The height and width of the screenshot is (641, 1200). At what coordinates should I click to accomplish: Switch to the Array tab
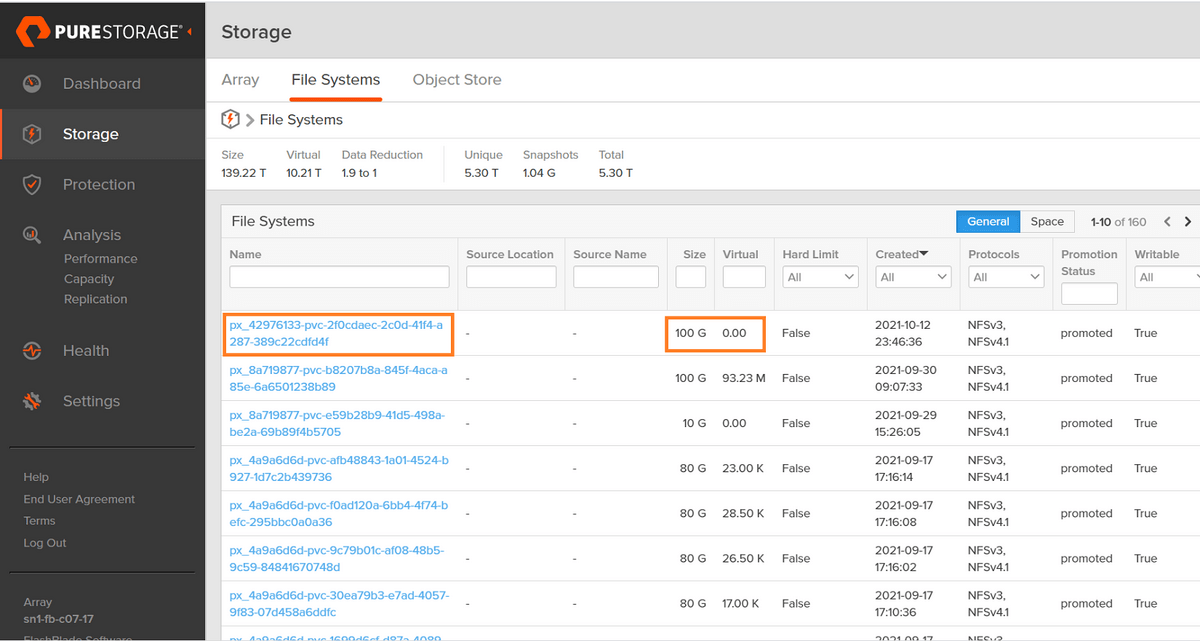(240, 80)
